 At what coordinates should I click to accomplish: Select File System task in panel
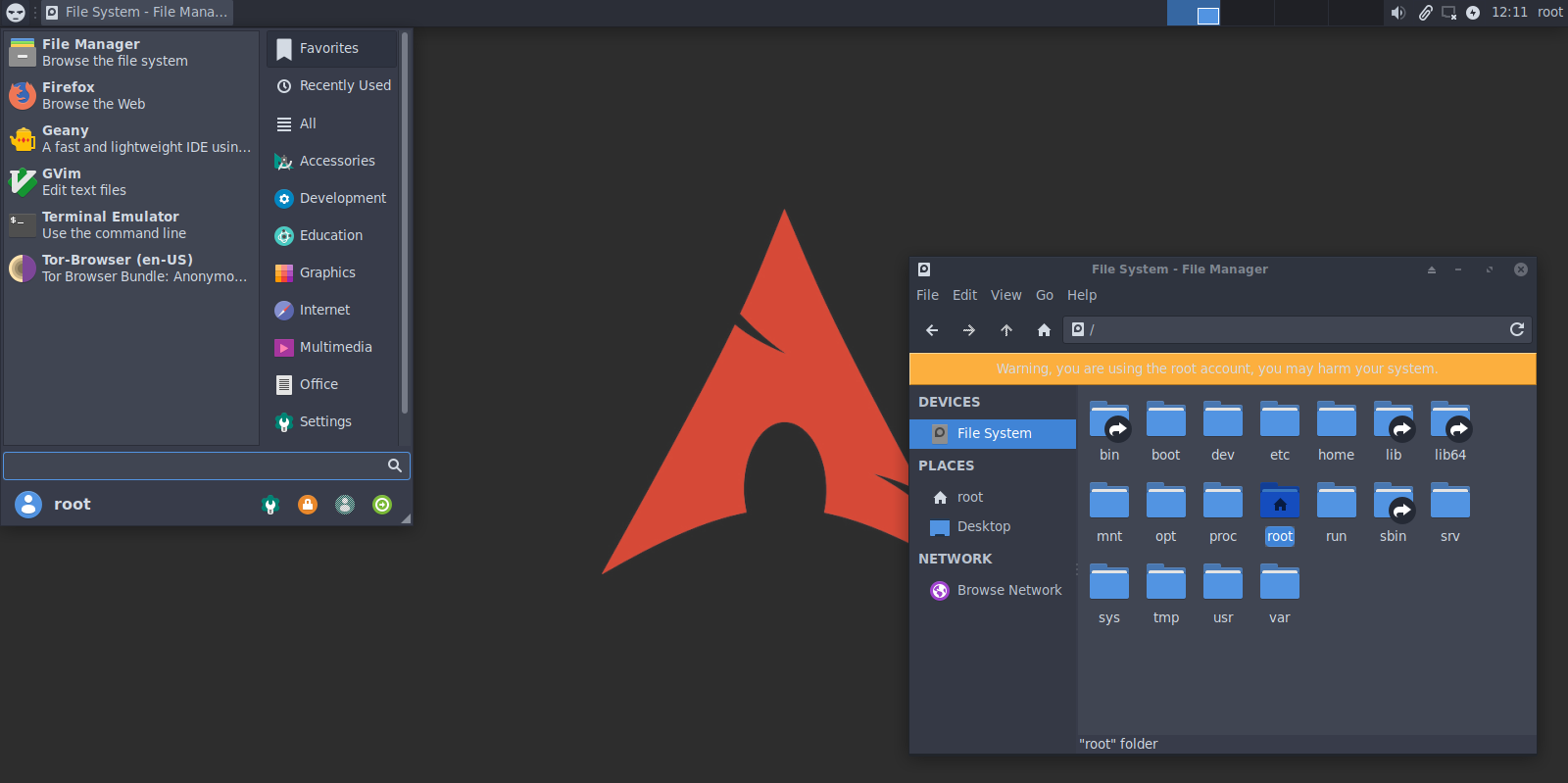point(136,13)
